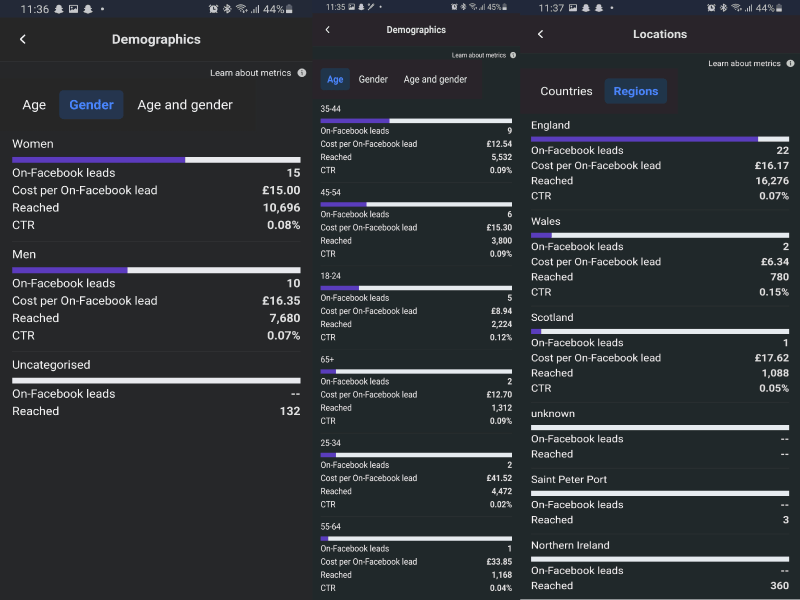This screenshot has width=800, height=600.
Task: Select the Wales region heading
Action: [546, 222]
